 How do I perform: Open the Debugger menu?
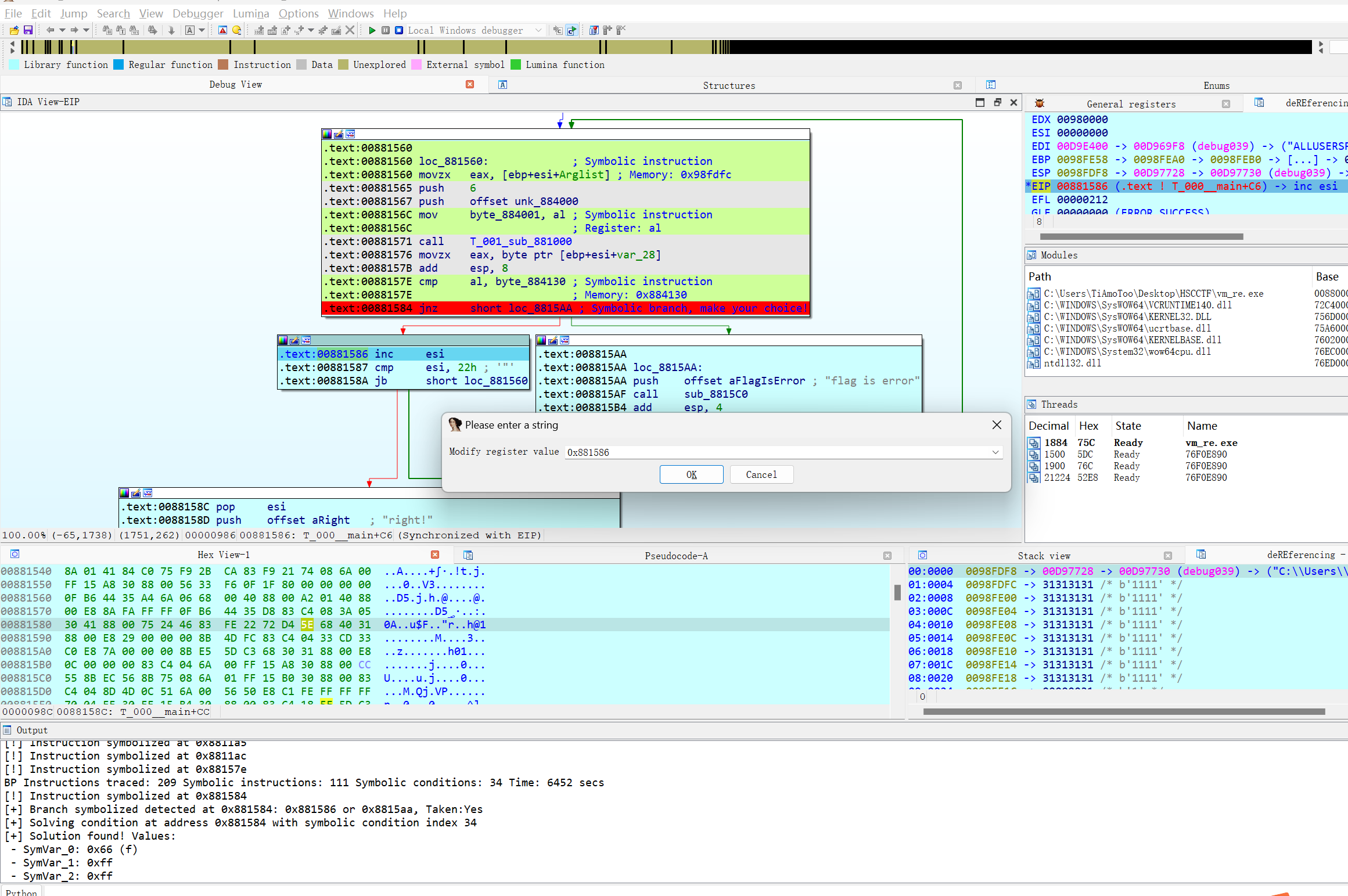click(x=198, y=13)
